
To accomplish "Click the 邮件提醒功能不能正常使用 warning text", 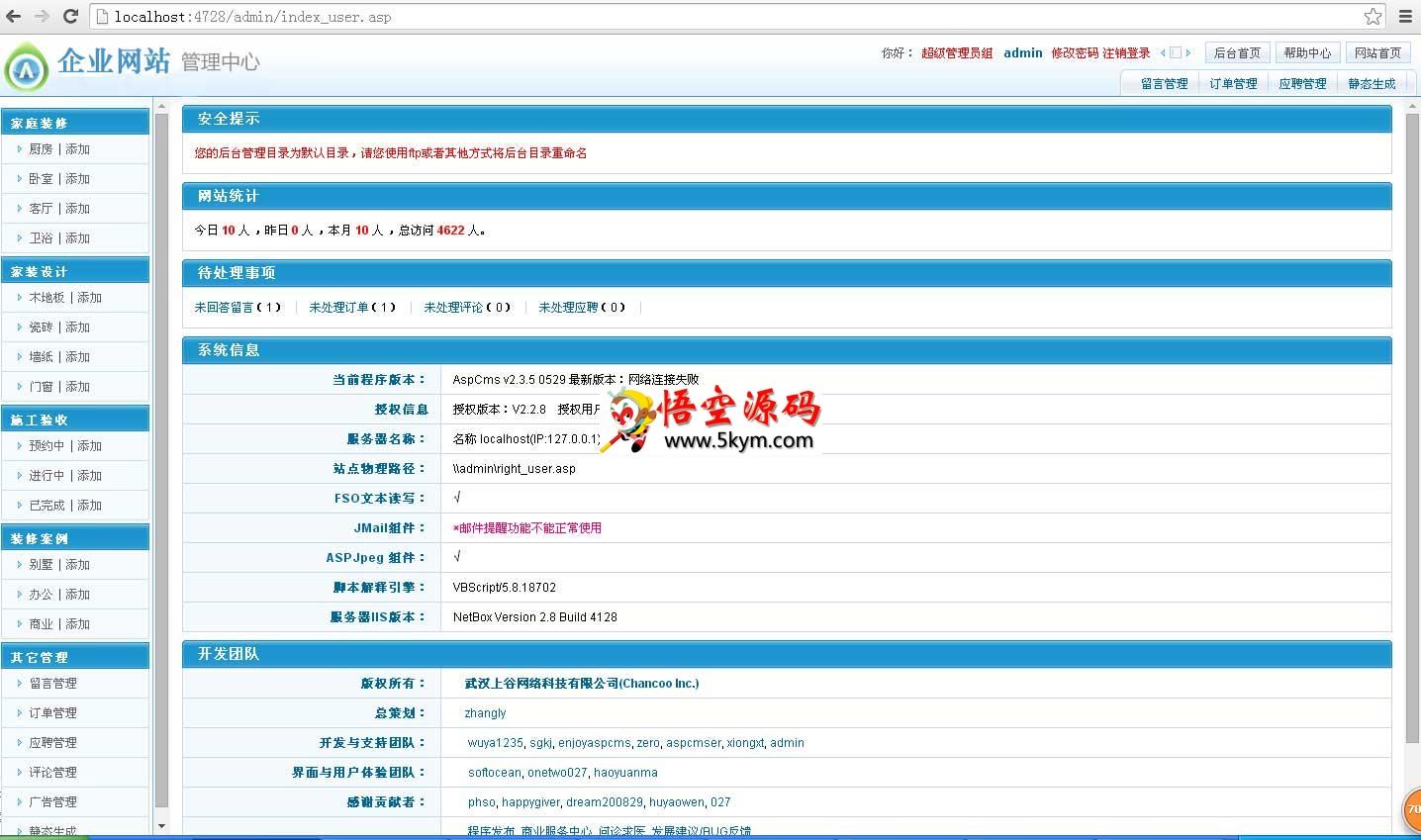I will tap(527, 528).
